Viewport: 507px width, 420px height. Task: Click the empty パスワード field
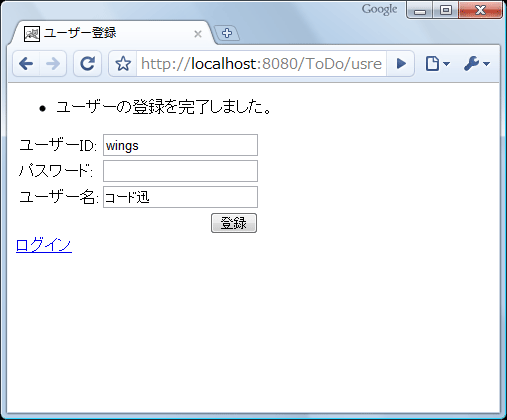coord(180,171)
